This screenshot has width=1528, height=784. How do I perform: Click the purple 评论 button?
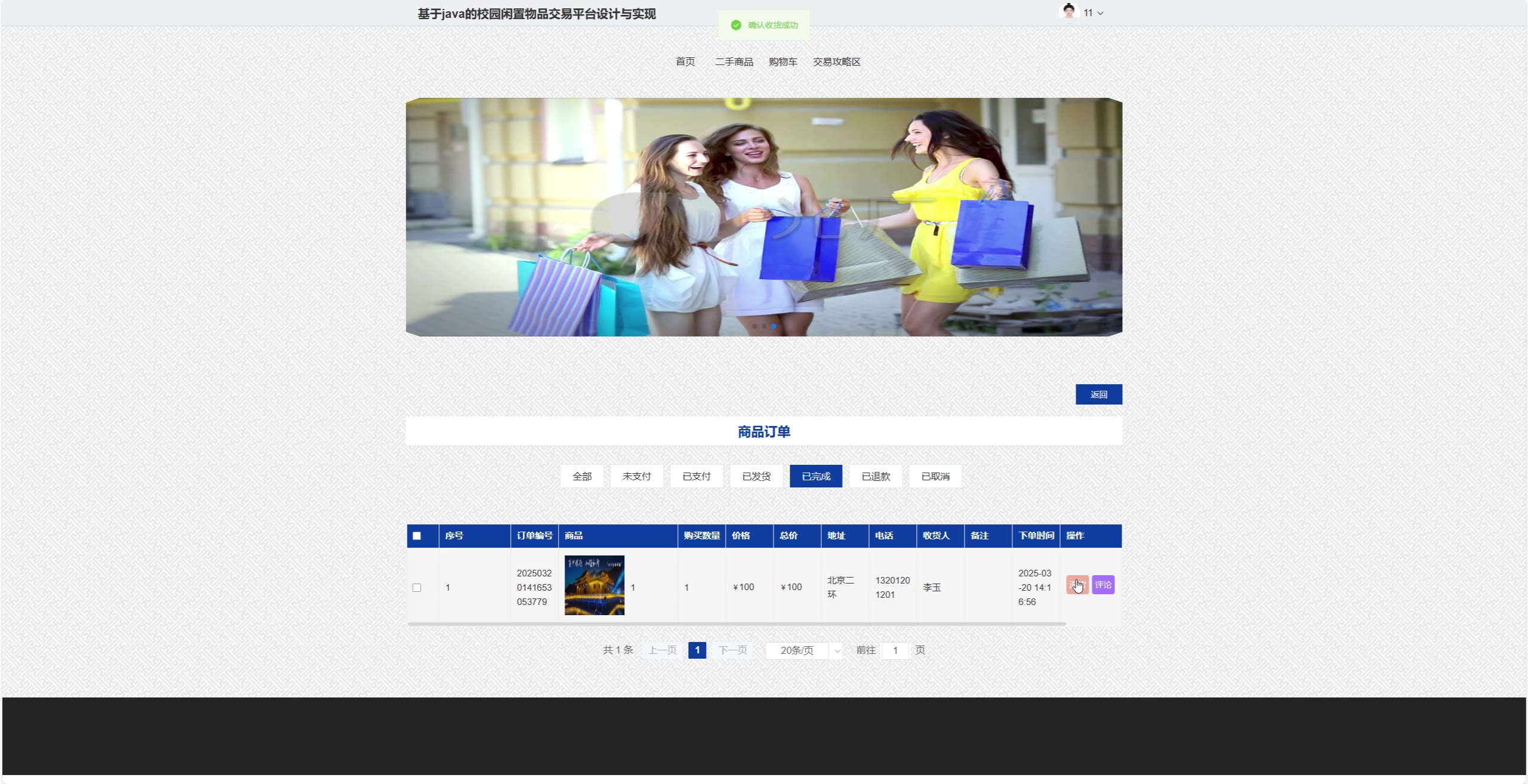tap(1103, 585)
